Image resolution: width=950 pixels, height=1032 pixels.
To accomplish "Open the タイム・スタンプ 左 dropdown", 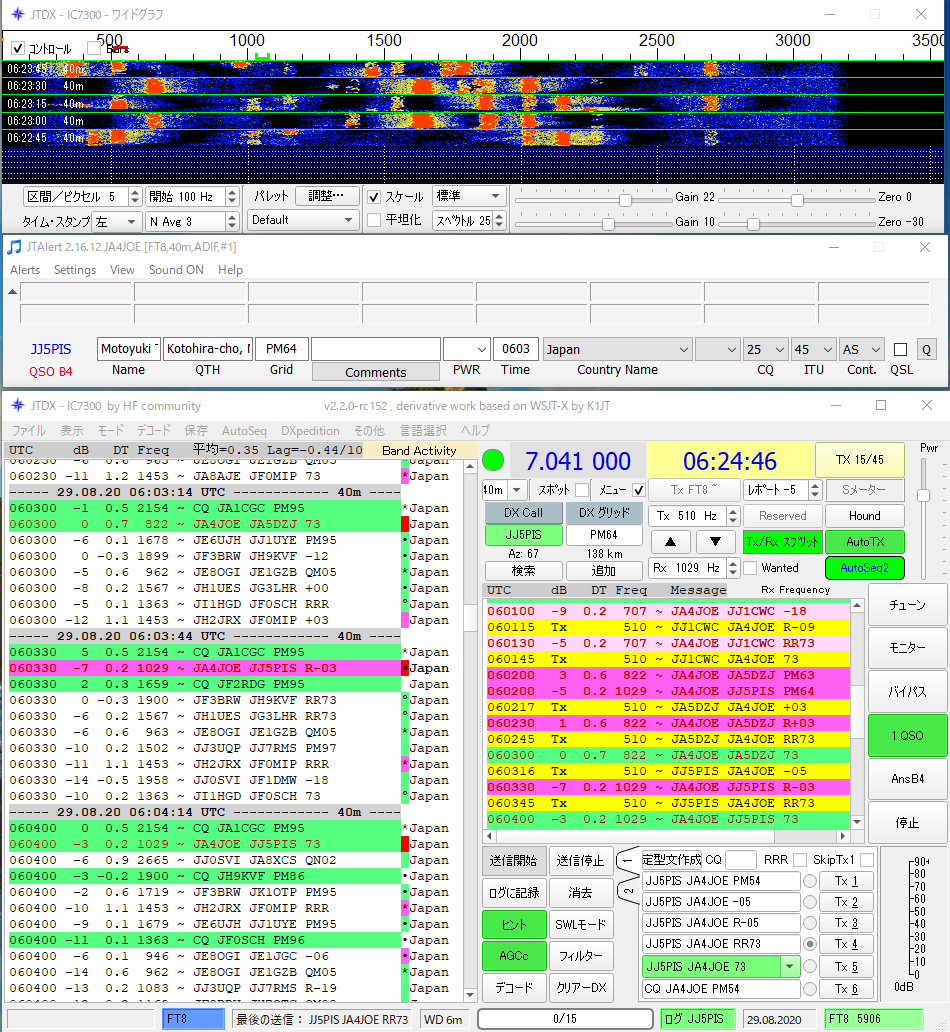I will click(x=116, y=222).
